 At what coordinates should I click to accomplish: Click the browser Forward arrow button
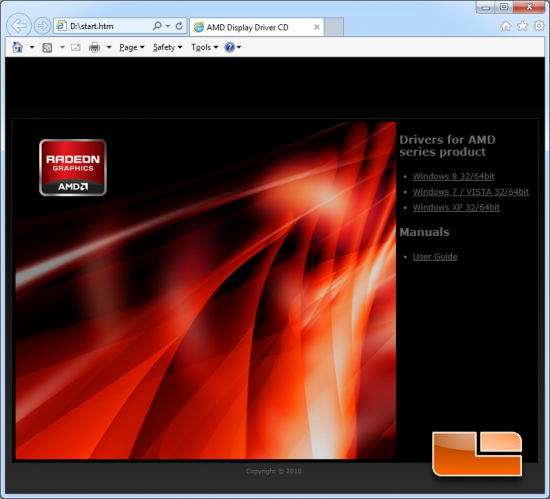(42, 26)
